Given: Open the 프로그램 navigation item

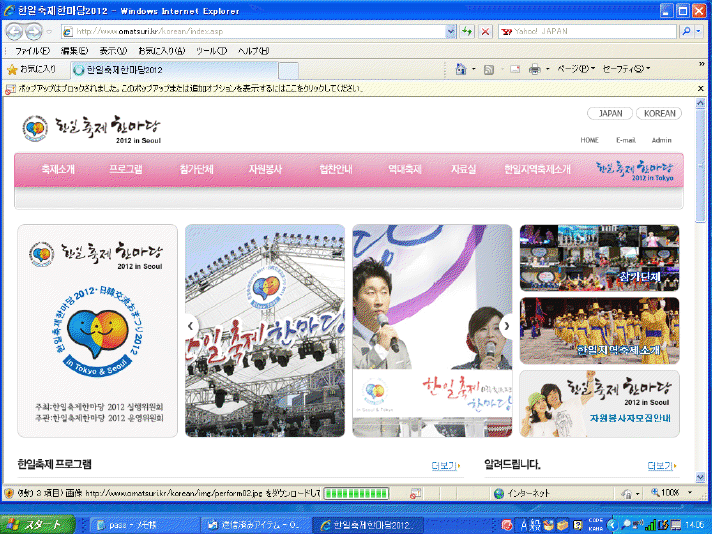Looking at the screenshot, I should click(126, 169).
